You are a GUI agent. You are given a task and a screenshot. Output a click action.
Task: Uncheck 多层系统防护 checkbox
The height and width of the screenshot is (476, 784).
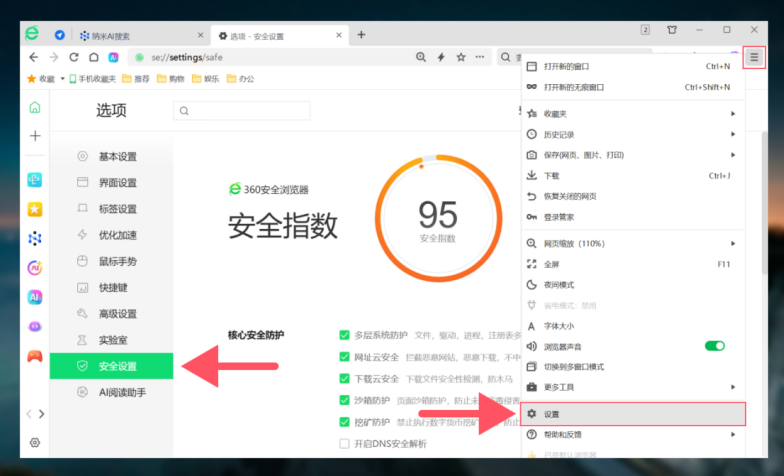pos(344,335)
